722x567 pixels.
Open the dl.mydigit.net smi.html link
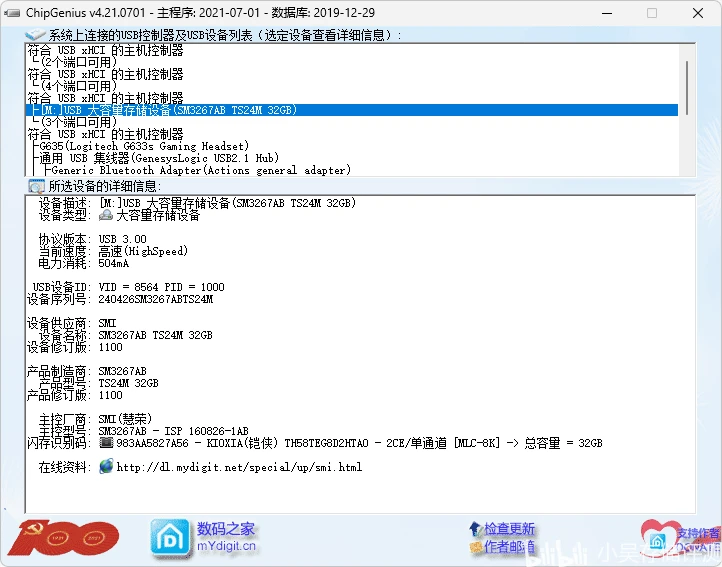(x=239, y=468)
